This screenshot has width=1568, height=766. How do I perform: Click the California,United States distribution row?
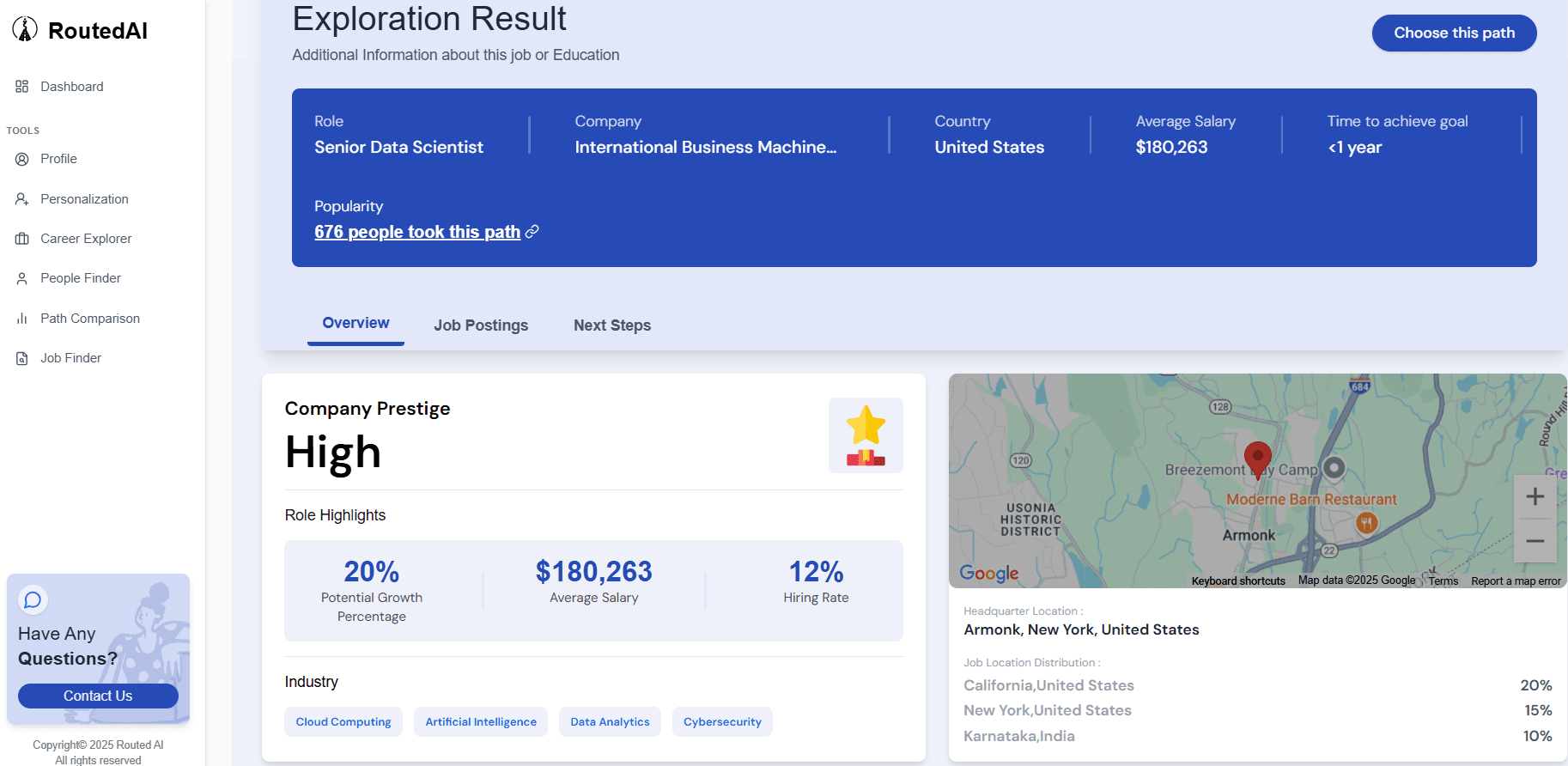(x=1257, y=685)
